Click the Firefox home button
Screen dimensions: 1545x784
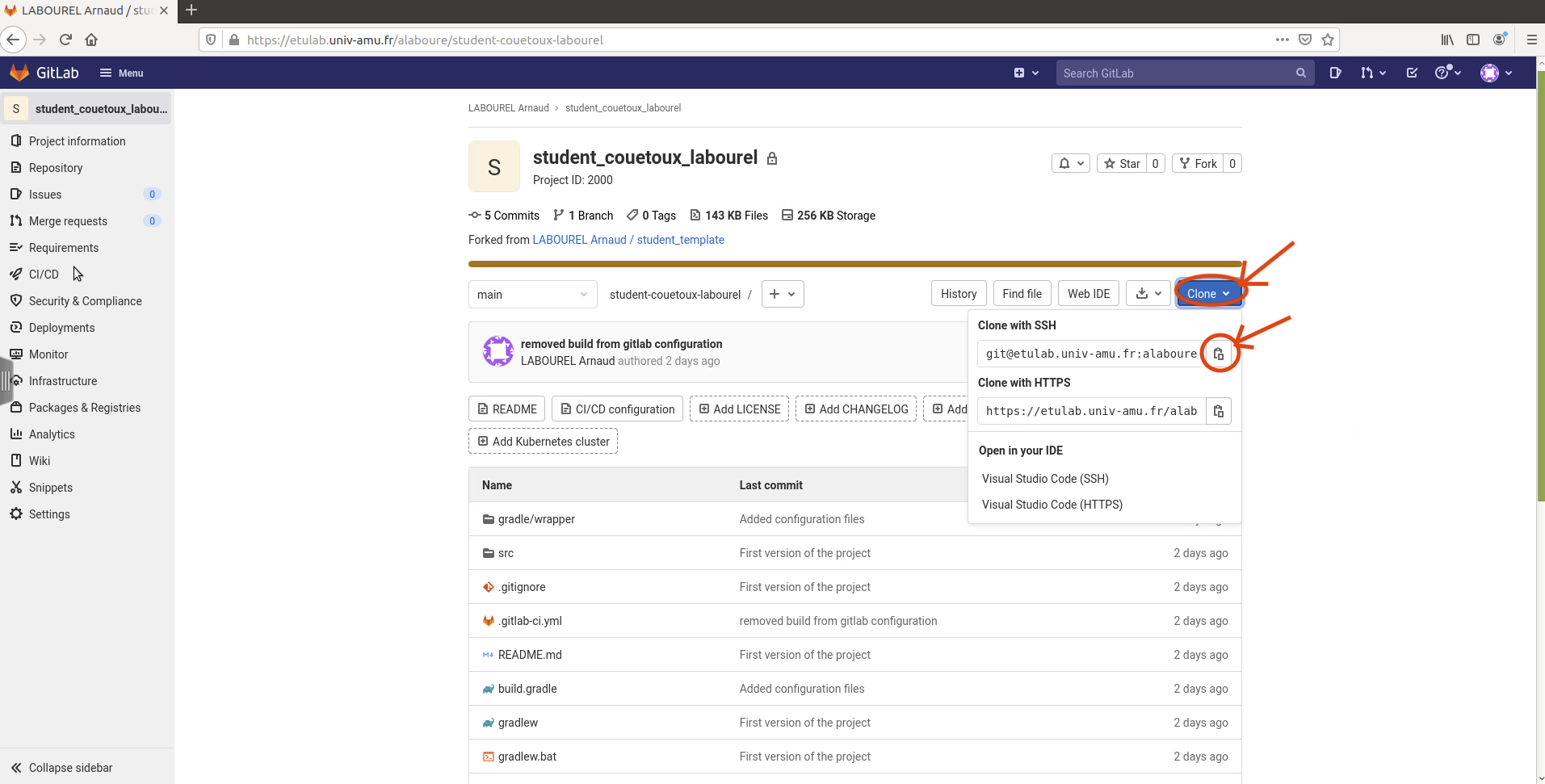(91, 40)
